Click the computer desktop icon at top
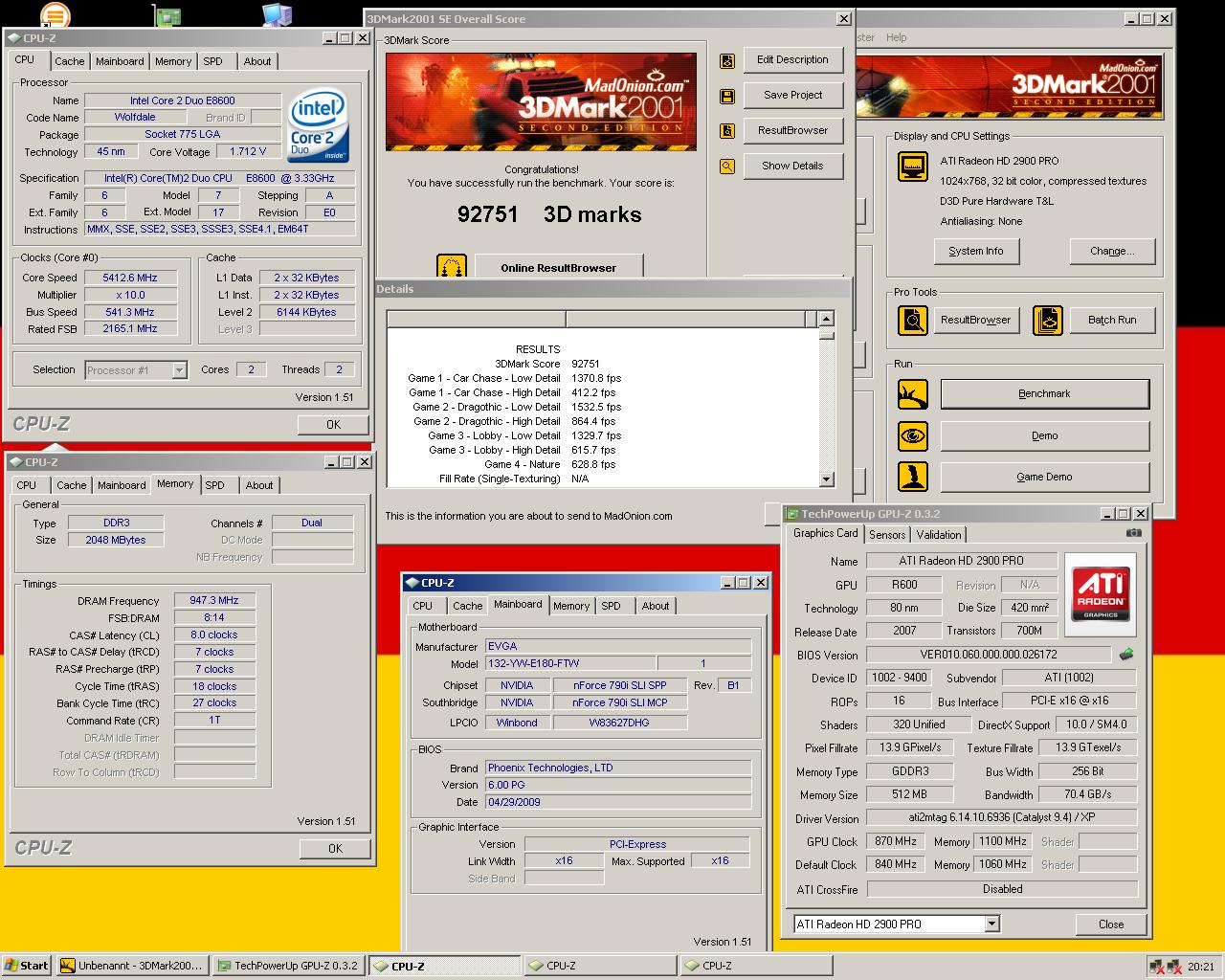Viewport: 1225px width, 980px height. (278, 13)
